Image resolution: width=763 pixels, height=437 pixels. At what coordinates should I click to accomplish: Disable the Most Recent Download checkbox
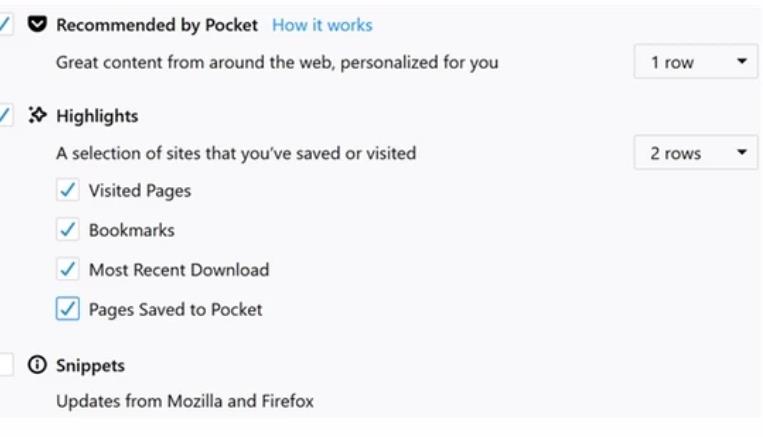(x=68, y=270)
